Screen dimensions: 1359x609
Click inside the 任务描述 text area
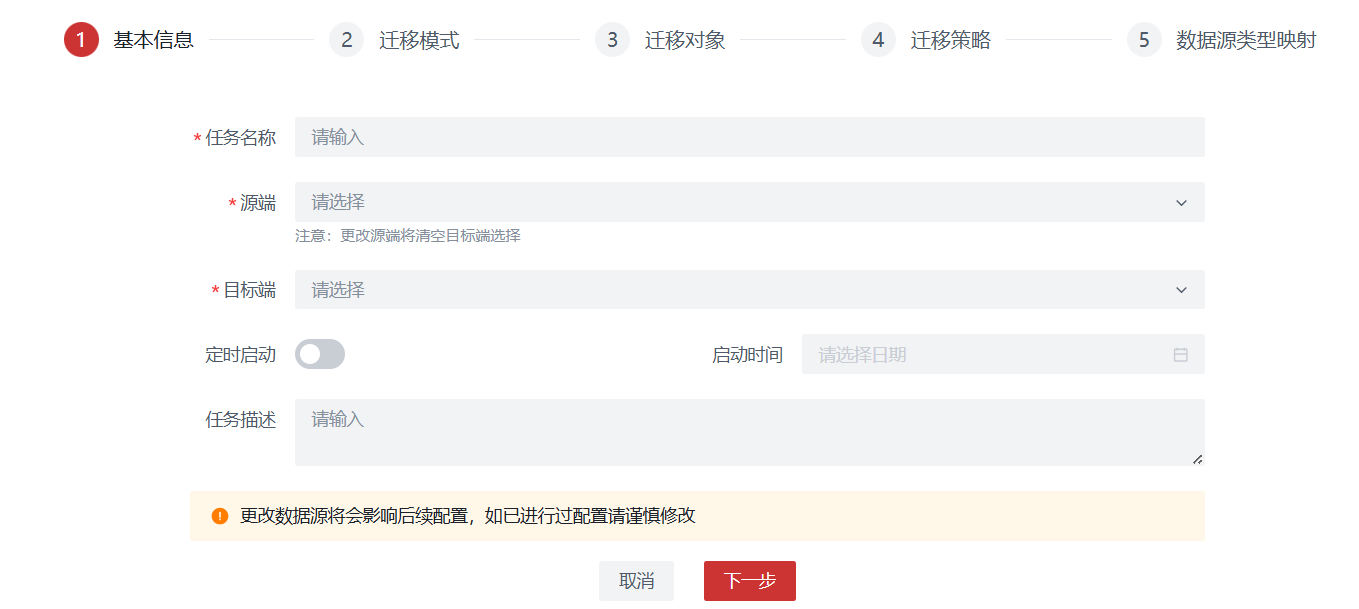coord(748,432)
